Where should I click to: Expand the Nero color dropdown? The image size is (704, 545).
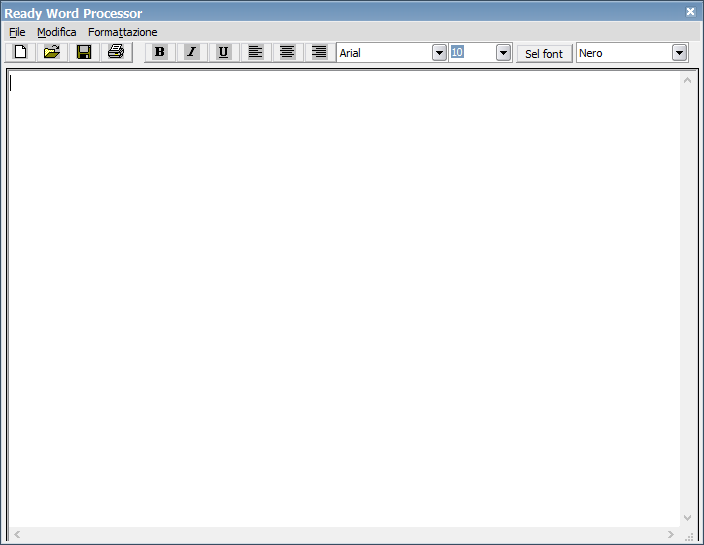tap(679, 53)
